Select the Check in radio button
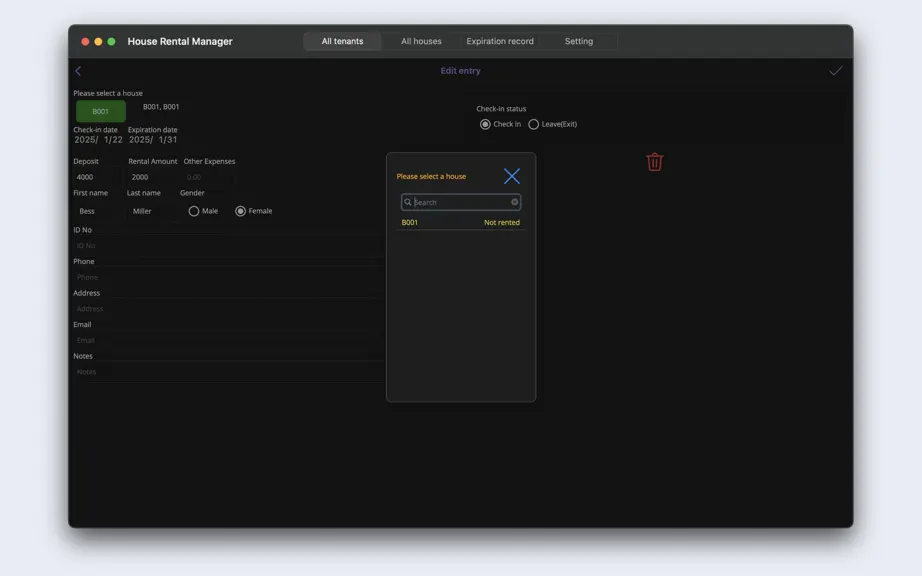Image resolution: width=922 pixels, height=576 pixels. (x=485, y=124)
